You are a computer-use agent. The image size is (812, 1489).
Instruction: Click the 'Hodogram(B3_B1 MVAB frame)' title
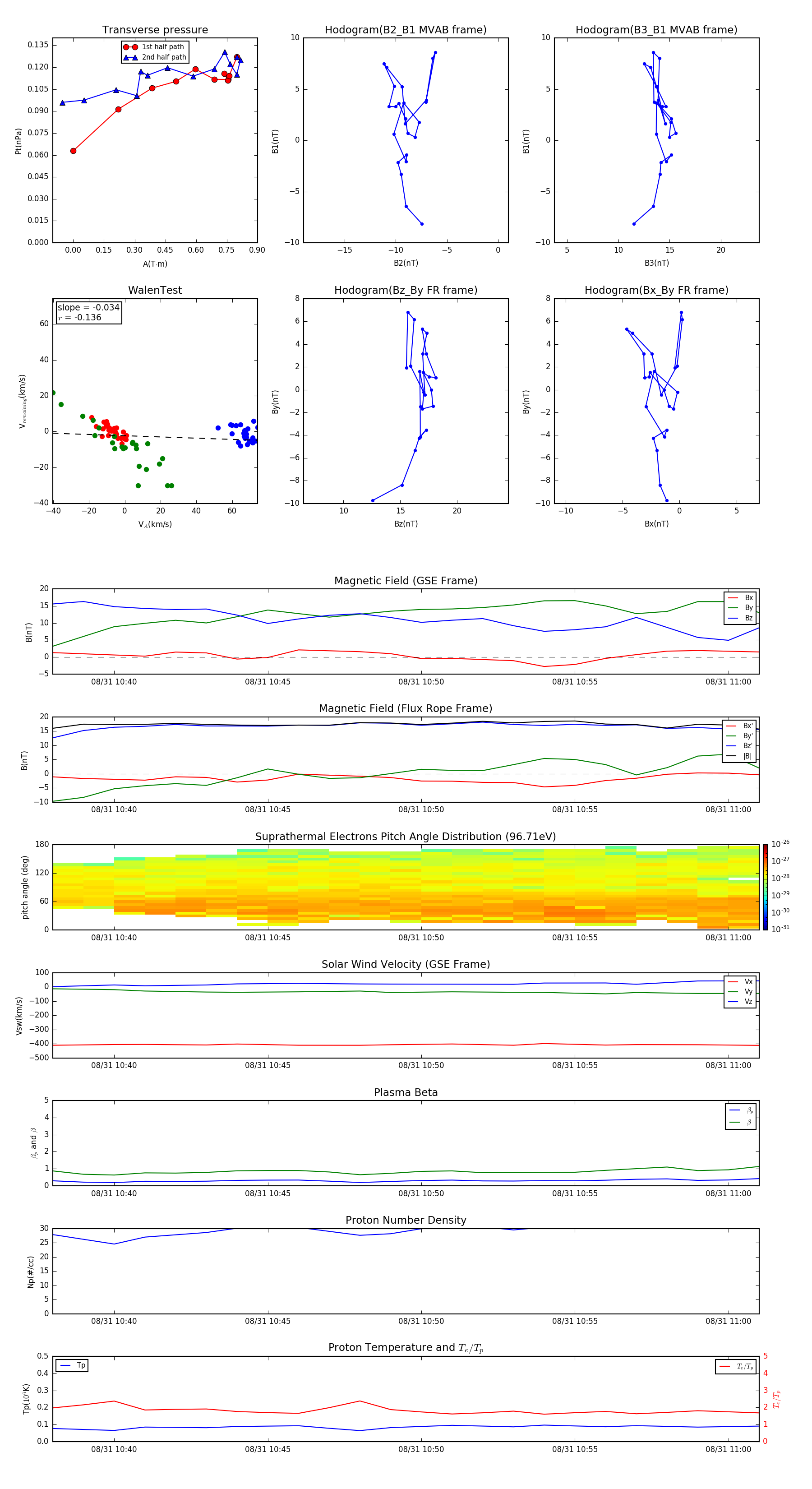pos(656,30)
